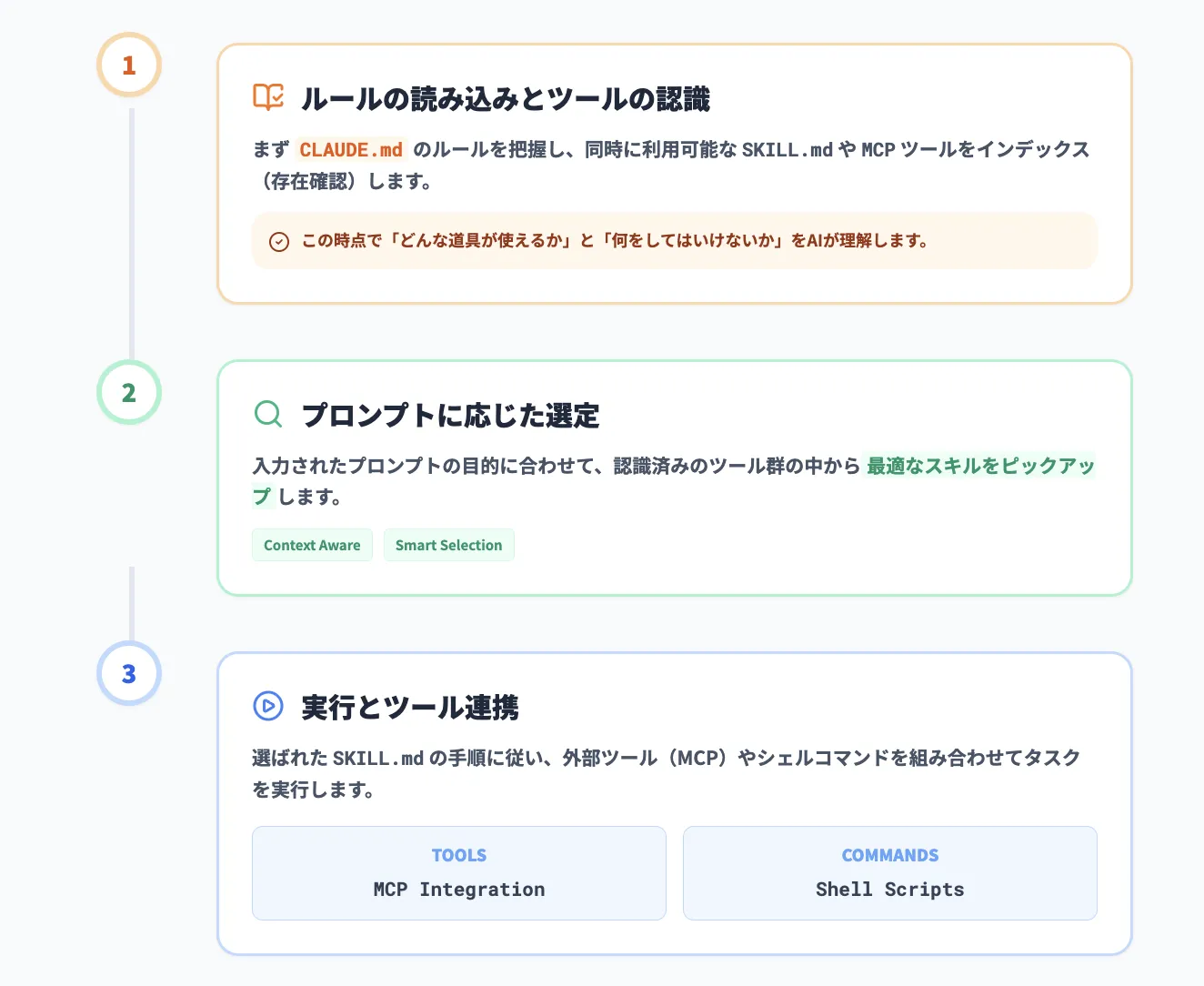The width and height of the screenshot is (1204, 986).
Task: Click the step 2 numbered circle
Action: (x=128, y=392)
